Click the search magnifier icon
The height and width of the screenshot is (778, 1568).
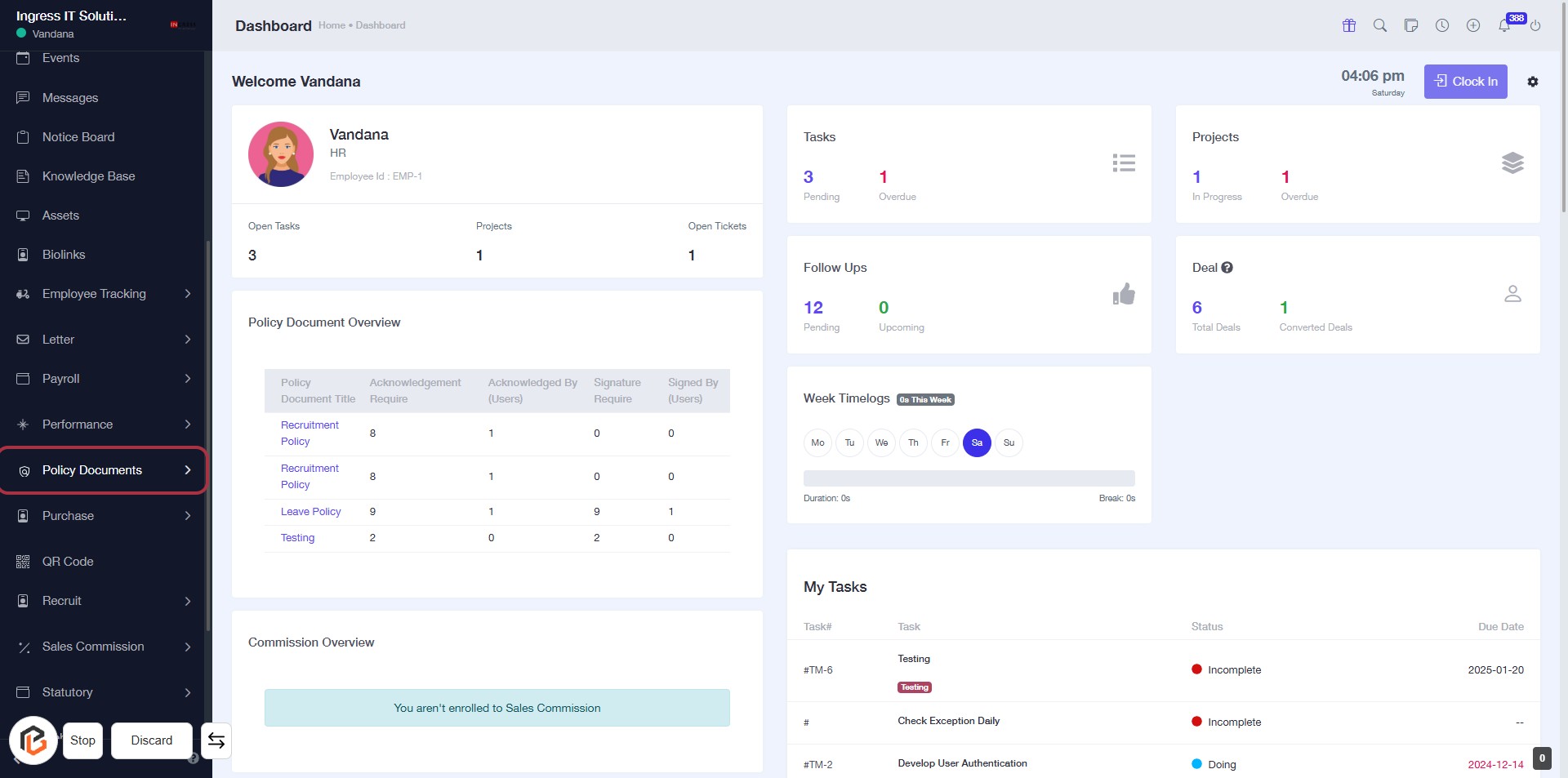point(1380,25)
